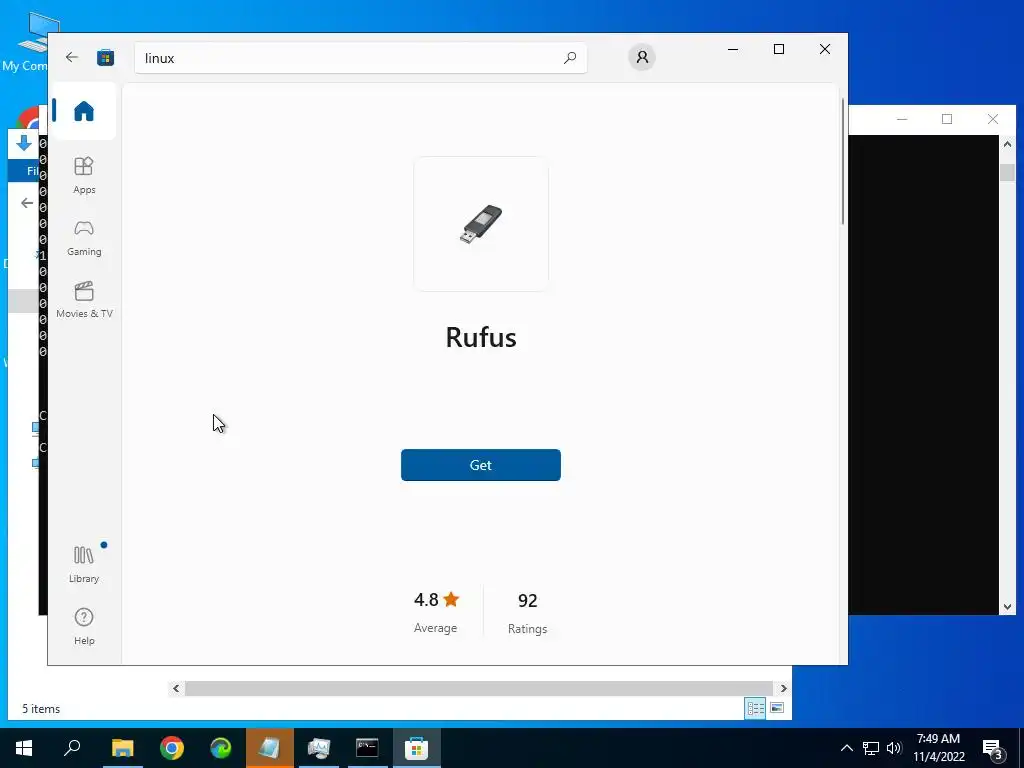Switch Explorer to details view icon

[x=755, y=708]
